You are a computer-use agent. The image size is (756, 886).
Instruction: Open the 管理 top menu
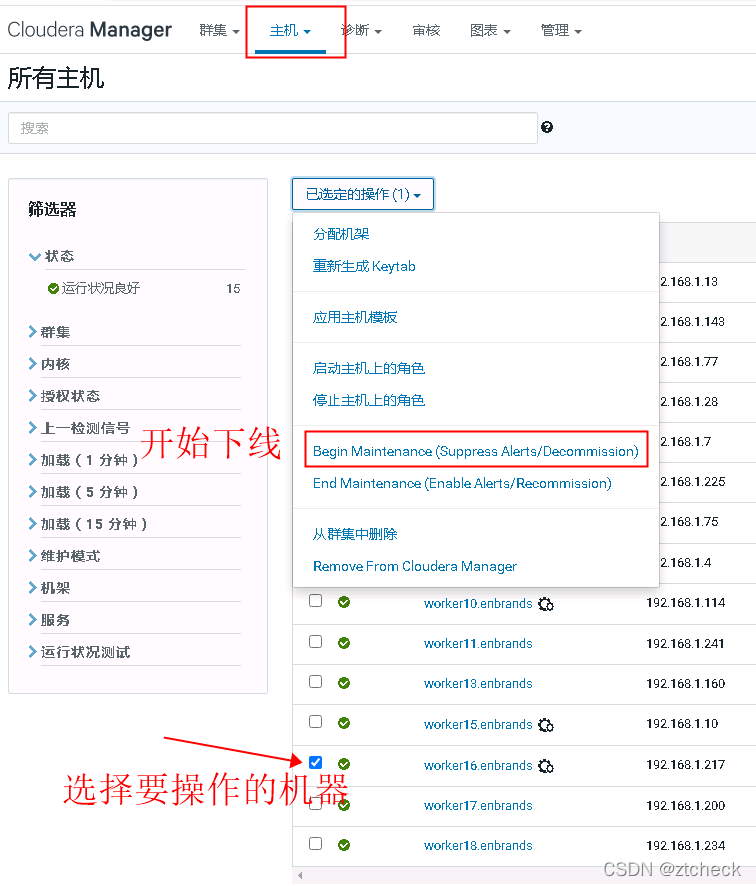click(x=561, y=31)
